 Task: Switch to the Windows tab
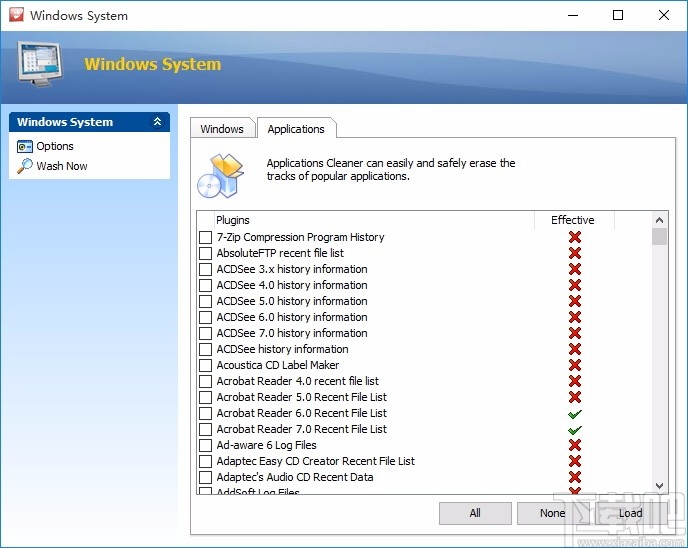[222, 129]
